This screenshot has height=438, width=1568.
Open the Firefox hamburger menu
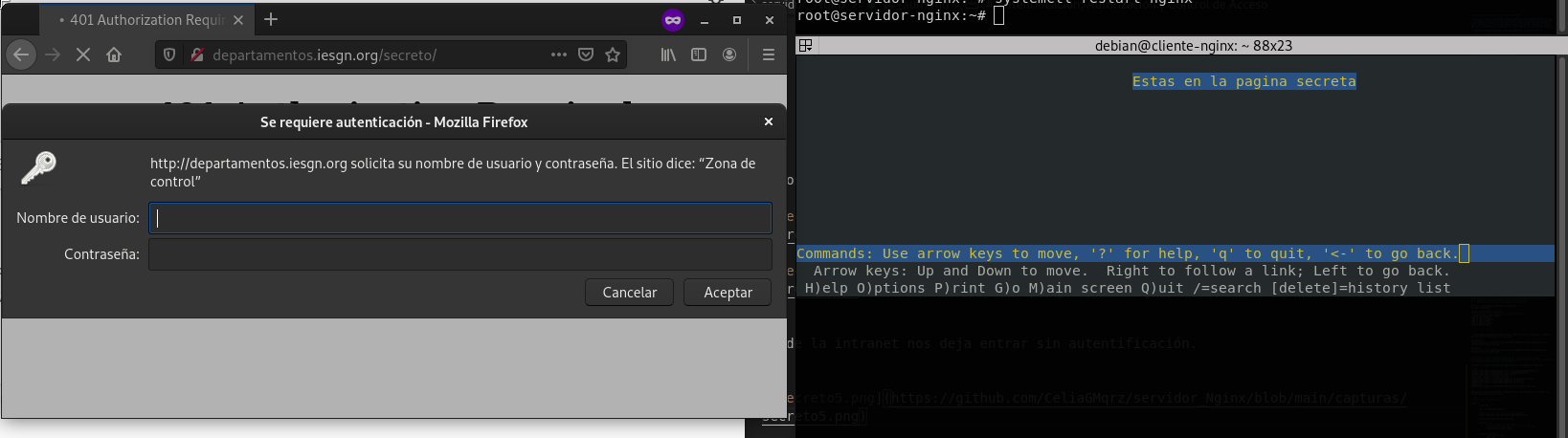pos(768,55)
